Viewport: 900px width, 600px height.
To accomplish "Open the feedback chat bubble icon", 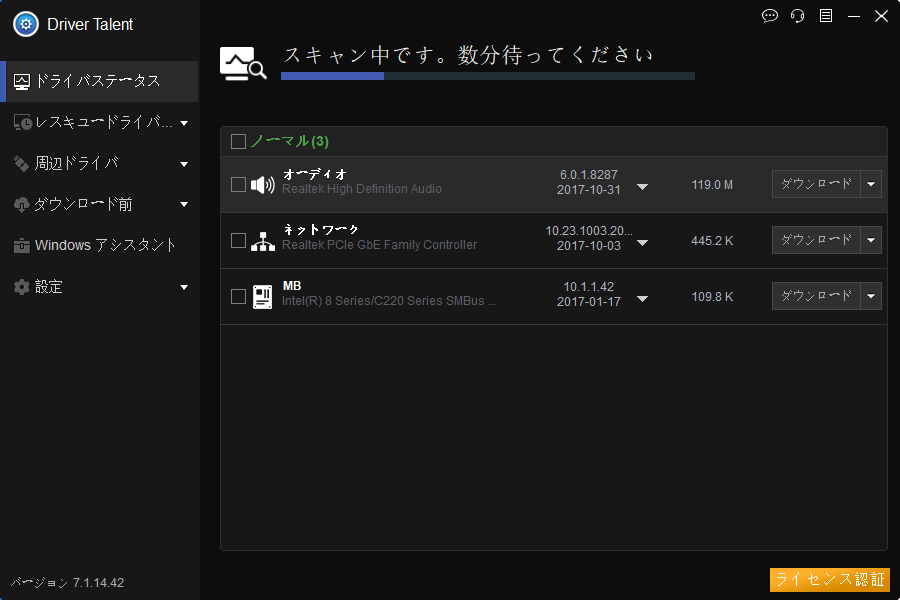I will [769, 16].
